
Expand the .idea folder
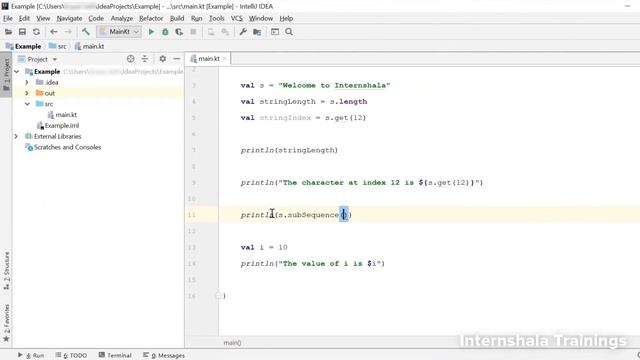27,82
